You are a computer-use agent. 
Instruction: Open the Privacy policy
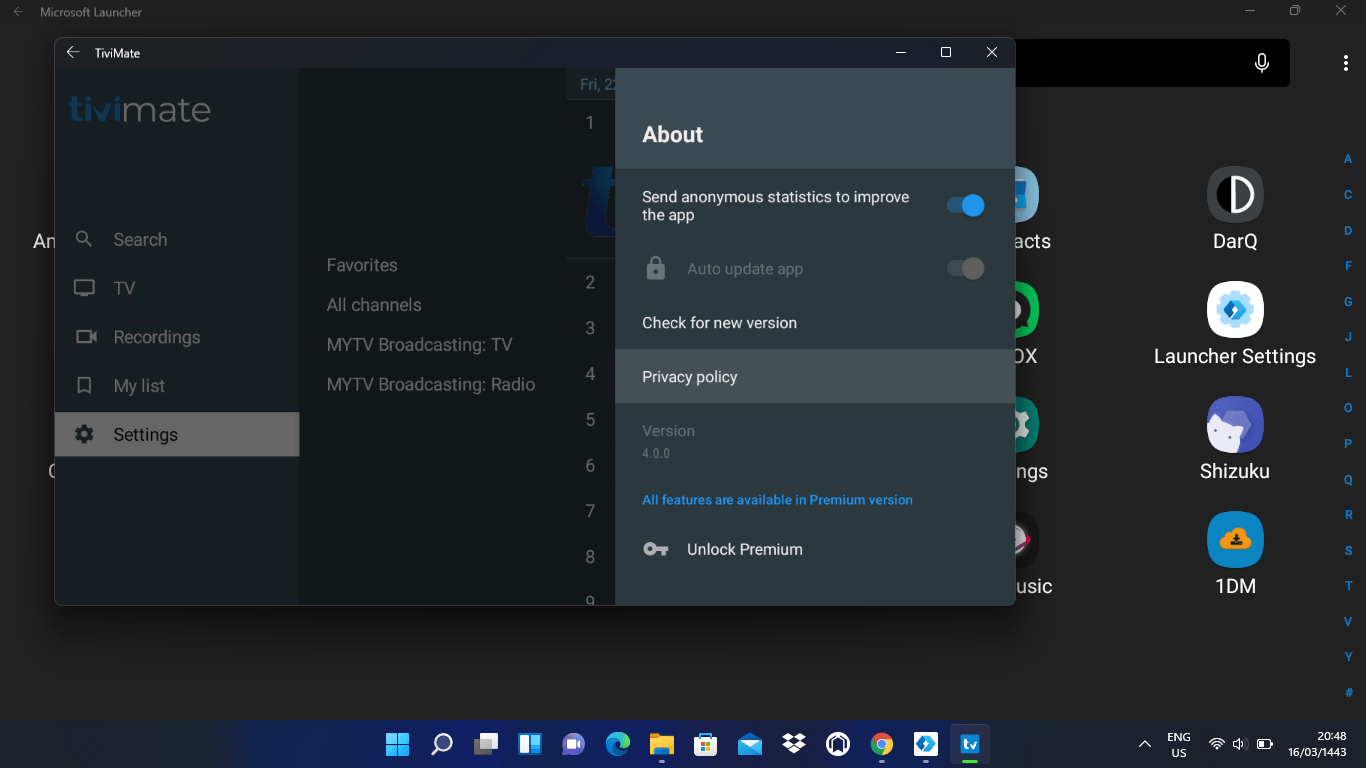[815, 377]
